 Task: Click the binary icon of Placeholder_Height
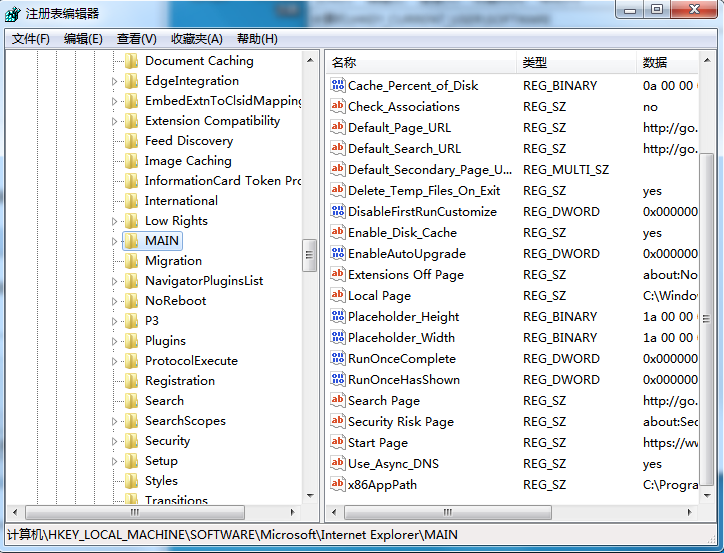click(338, 316)
